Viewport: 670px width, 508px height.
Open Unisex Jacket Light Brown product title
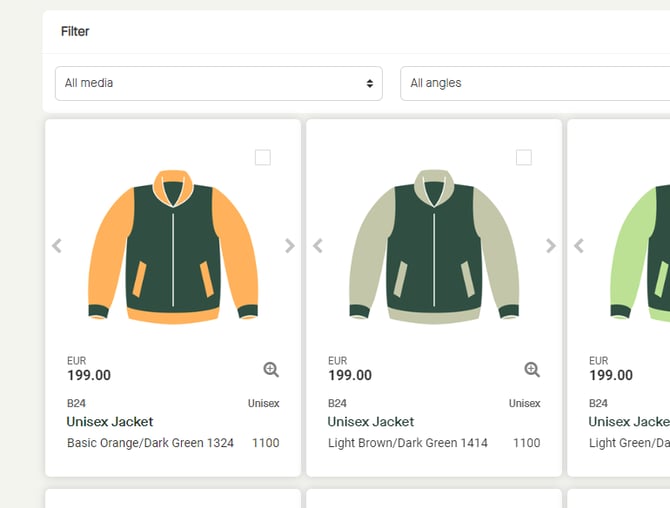[x=371, y=422]
